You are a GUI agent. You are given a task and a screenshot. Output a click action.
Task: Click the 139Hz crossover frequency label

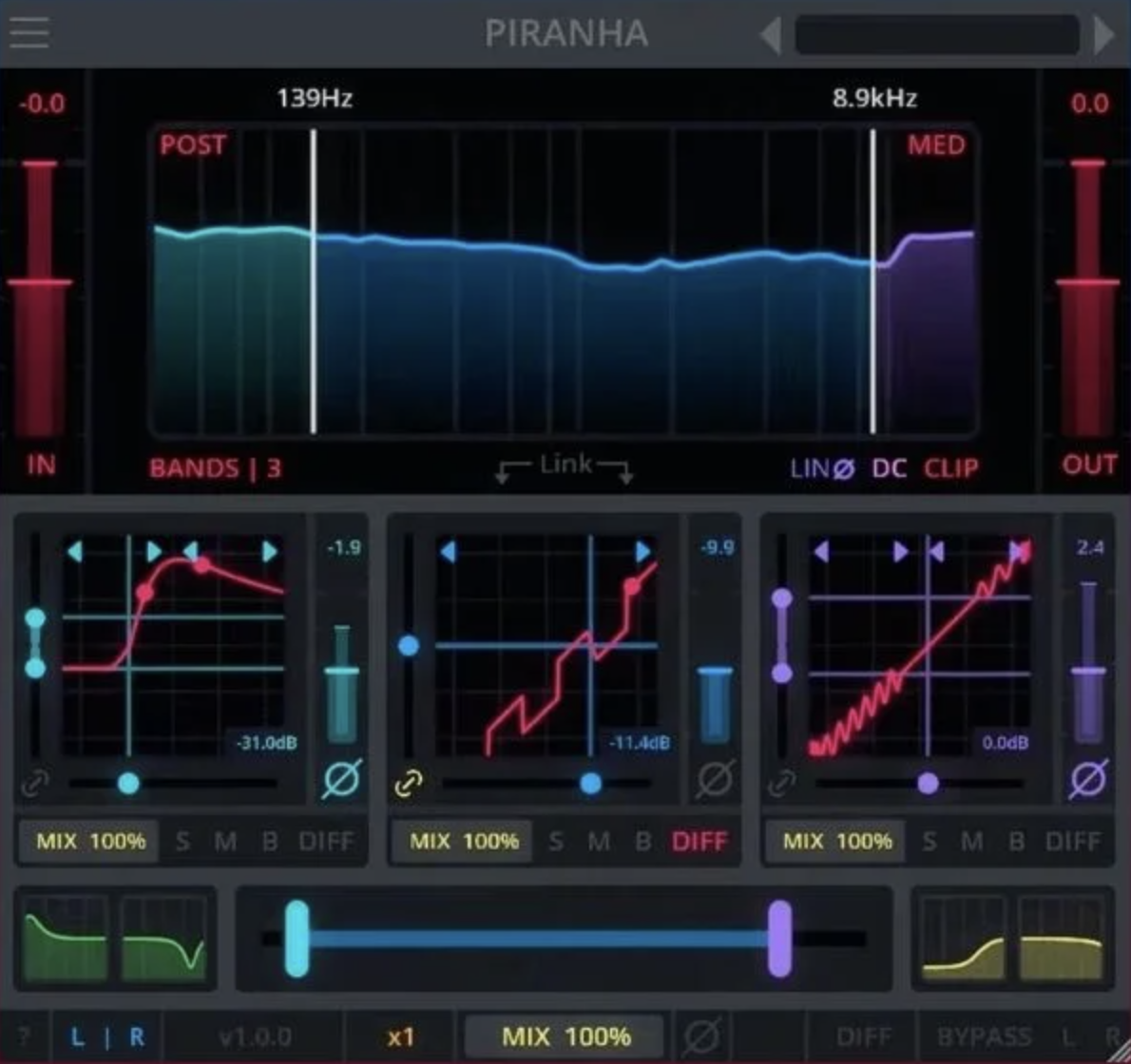pos(315,98)
